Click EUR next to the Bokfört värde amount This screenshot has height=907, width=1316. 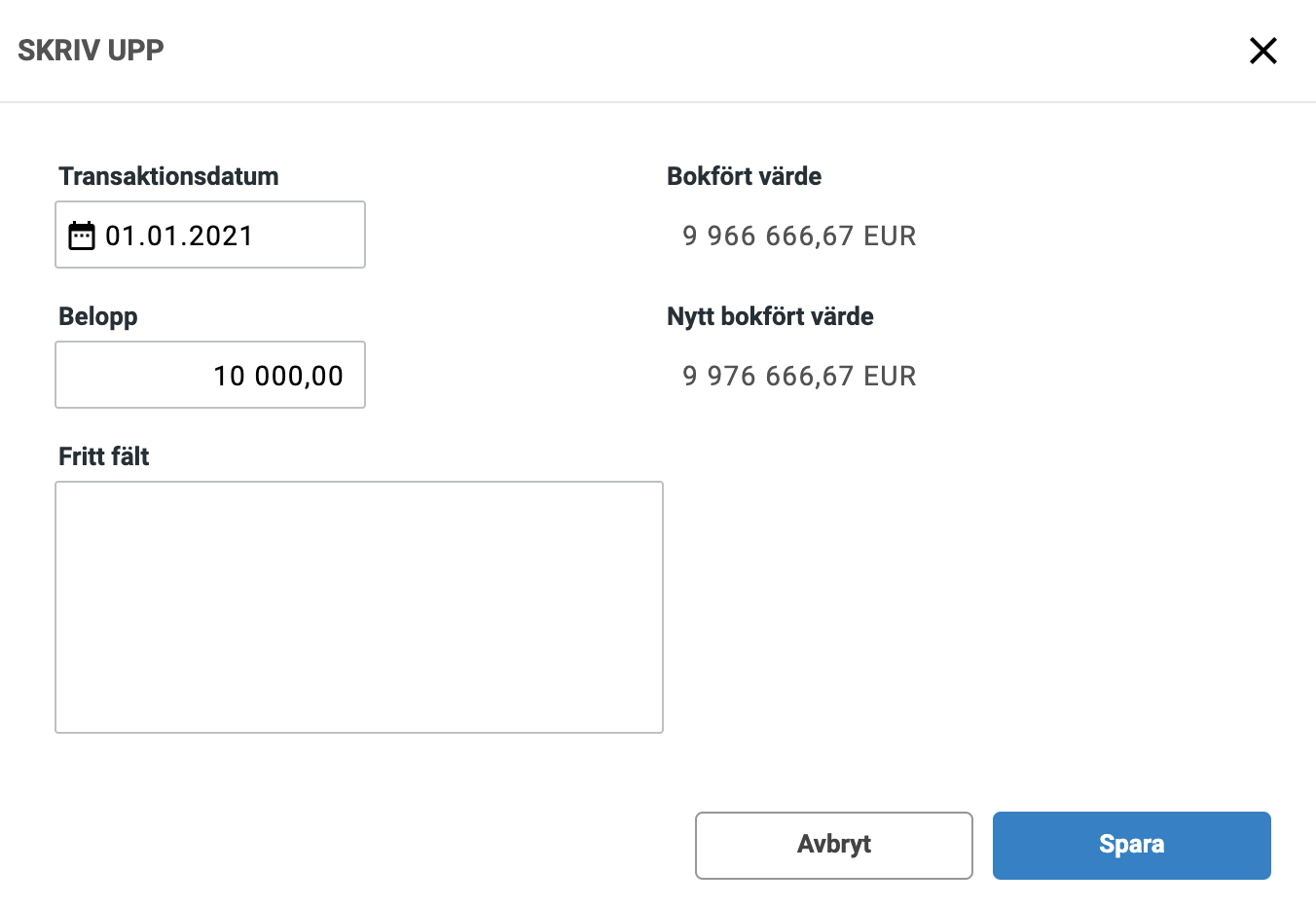(890, 236)
